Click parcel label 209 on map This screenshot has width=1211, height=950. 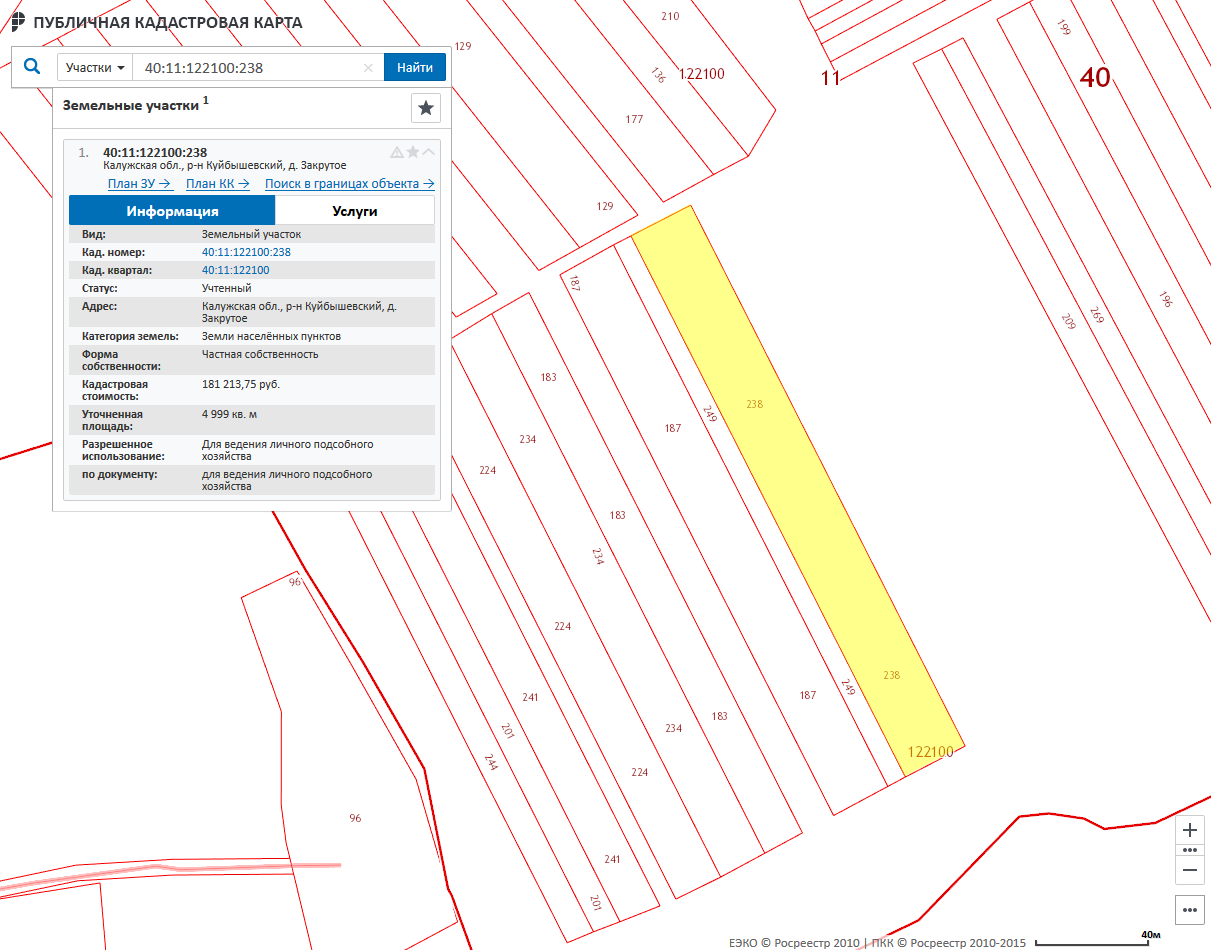tap(1068, 322)
